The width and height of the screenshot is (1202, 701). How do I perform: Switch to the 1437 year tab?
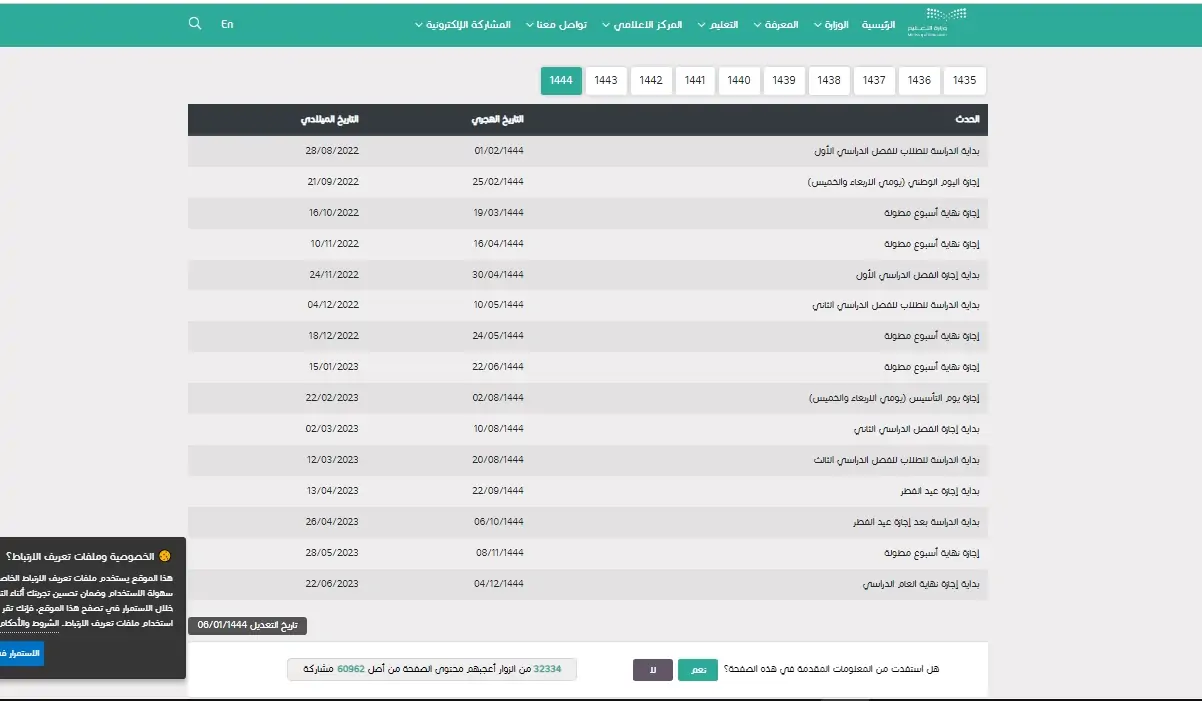click(x=875, y=81)
